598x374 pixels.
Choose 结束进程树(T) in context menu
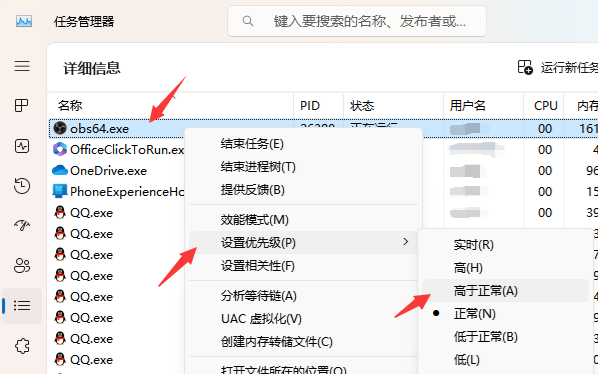pos(304,167)
